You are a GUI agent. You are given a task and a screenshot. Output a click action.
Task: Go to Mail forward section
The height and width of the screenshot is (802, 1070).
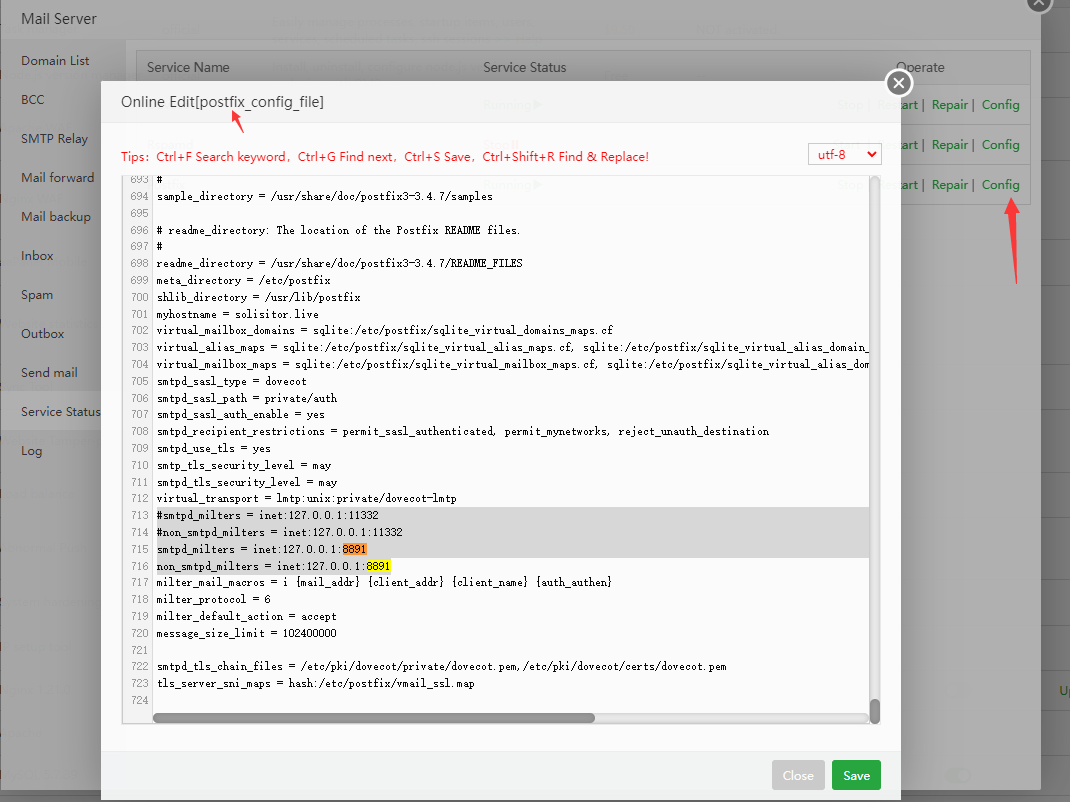[57, 177]
